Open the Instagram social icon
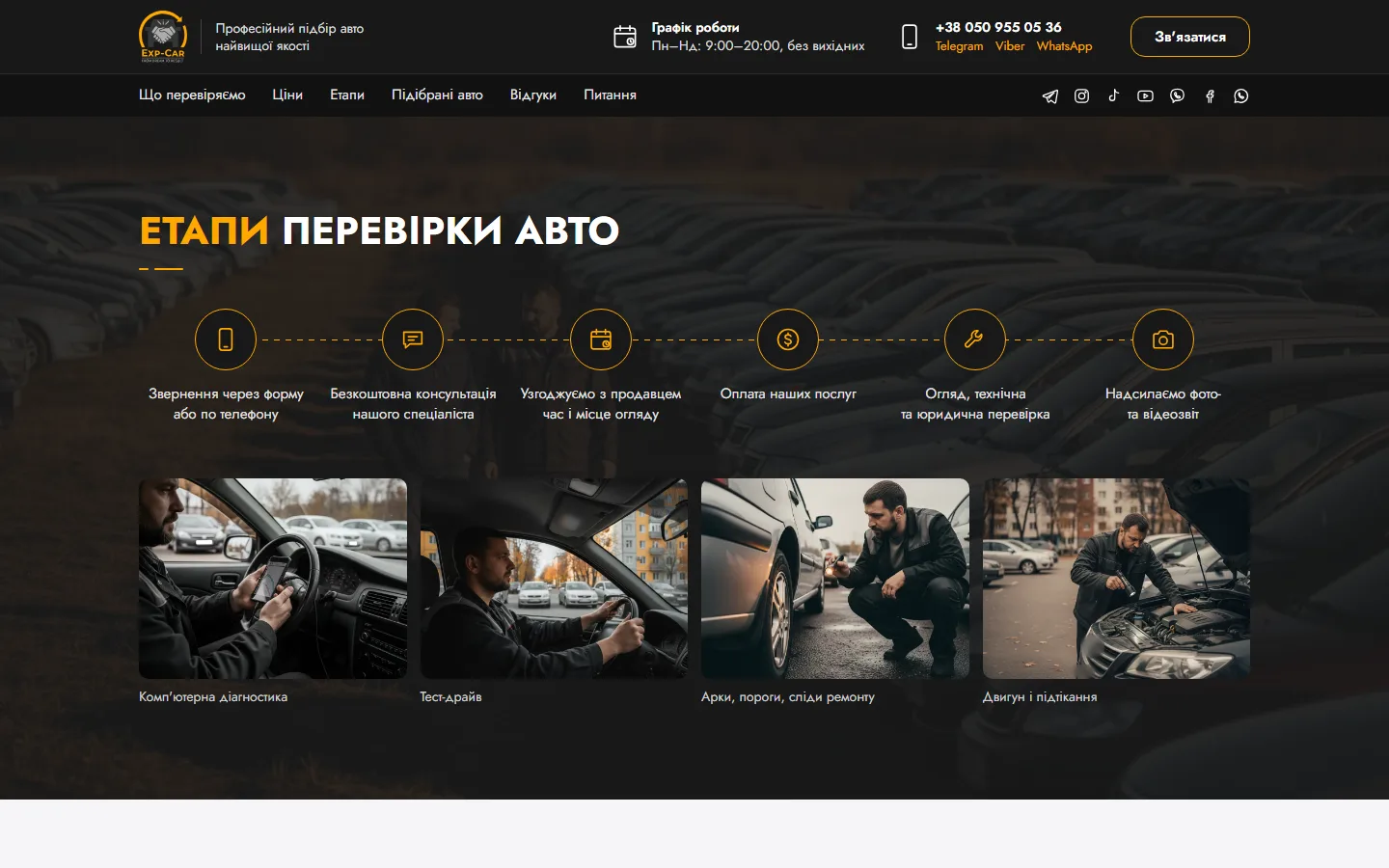1389x868 pixels. [x=1081, y=95]
